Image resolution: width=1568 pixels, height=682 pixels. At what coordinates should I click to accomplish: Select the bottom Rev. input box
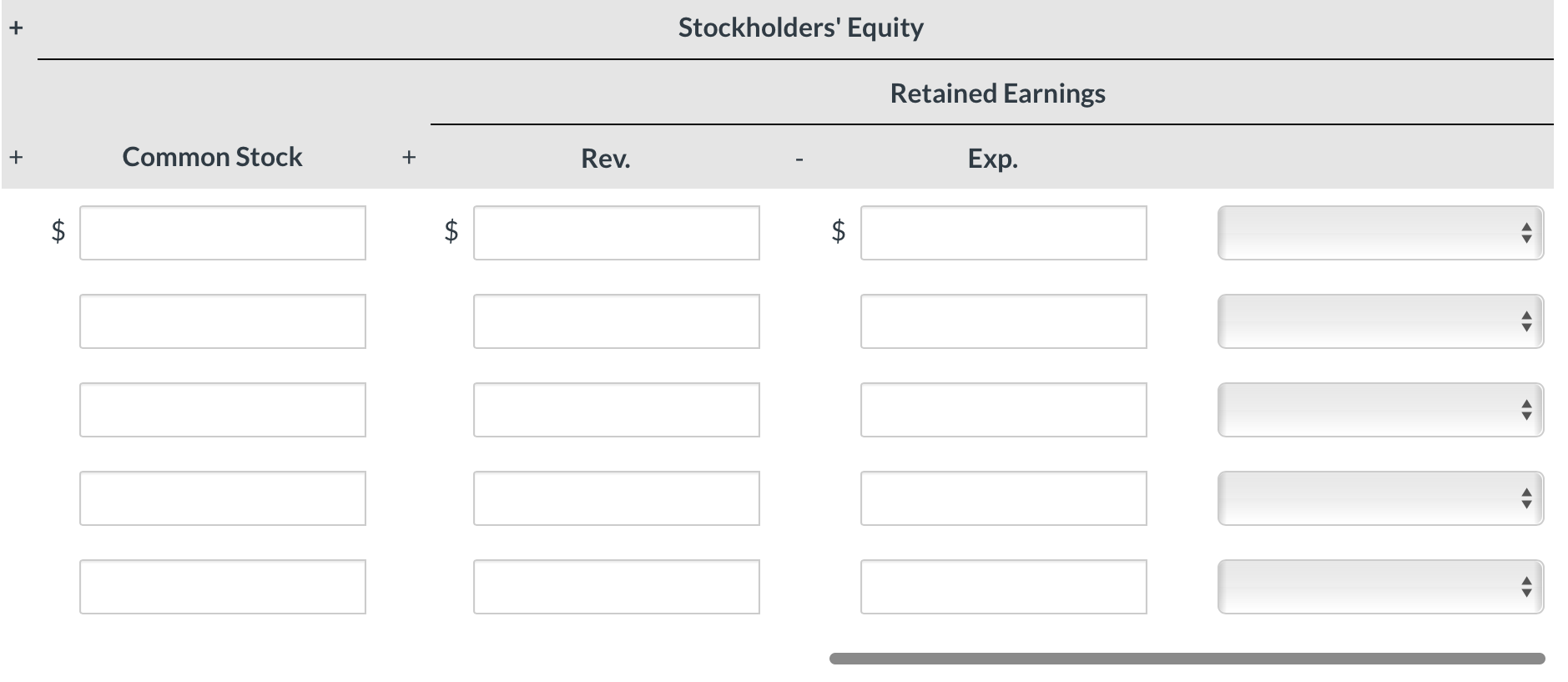pyautogui.click(x=616, y=586)
